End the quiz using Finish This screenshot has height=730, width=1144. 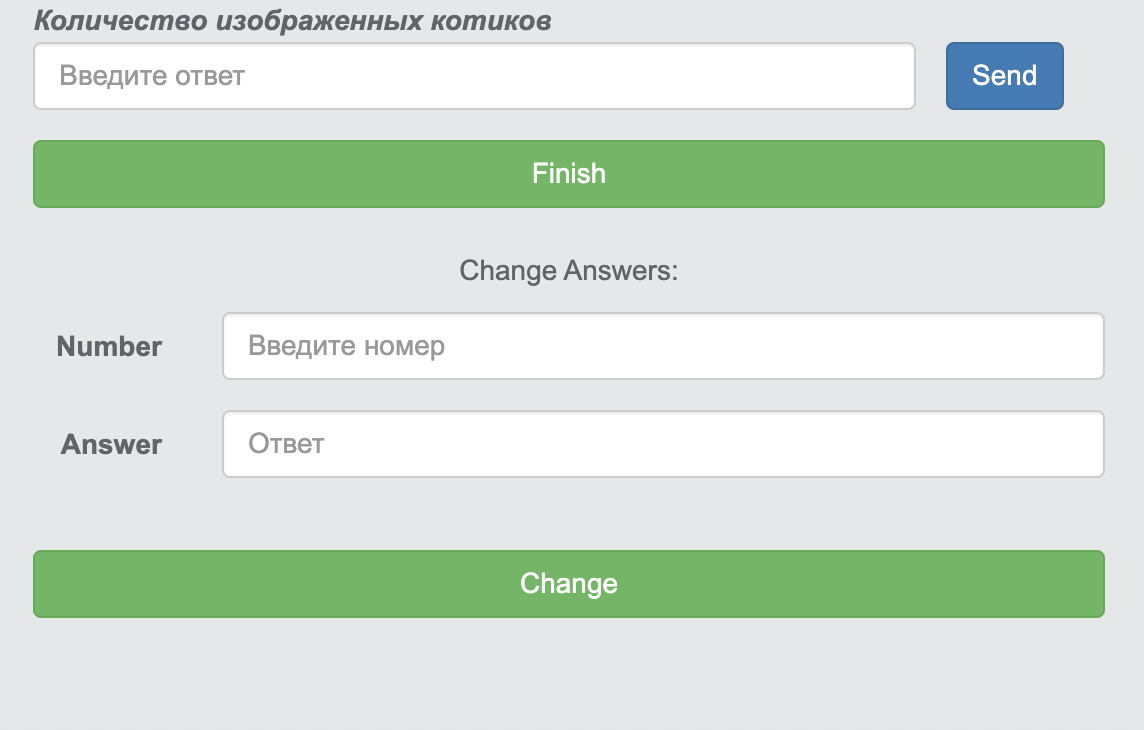tap(568, 174)
